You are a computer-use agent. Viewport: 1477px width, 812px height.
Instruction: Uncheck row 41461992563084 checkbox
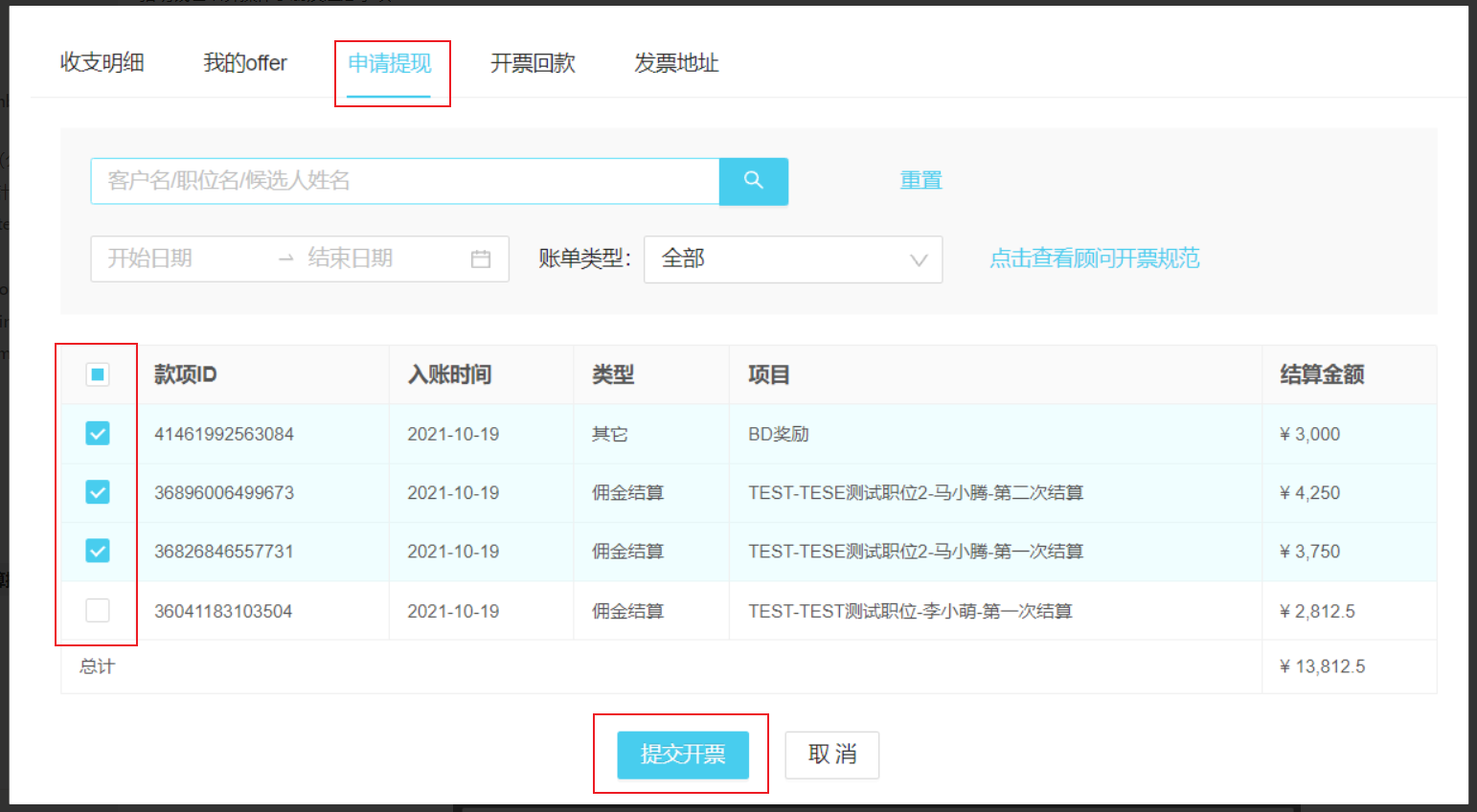(x=98, y=434)
